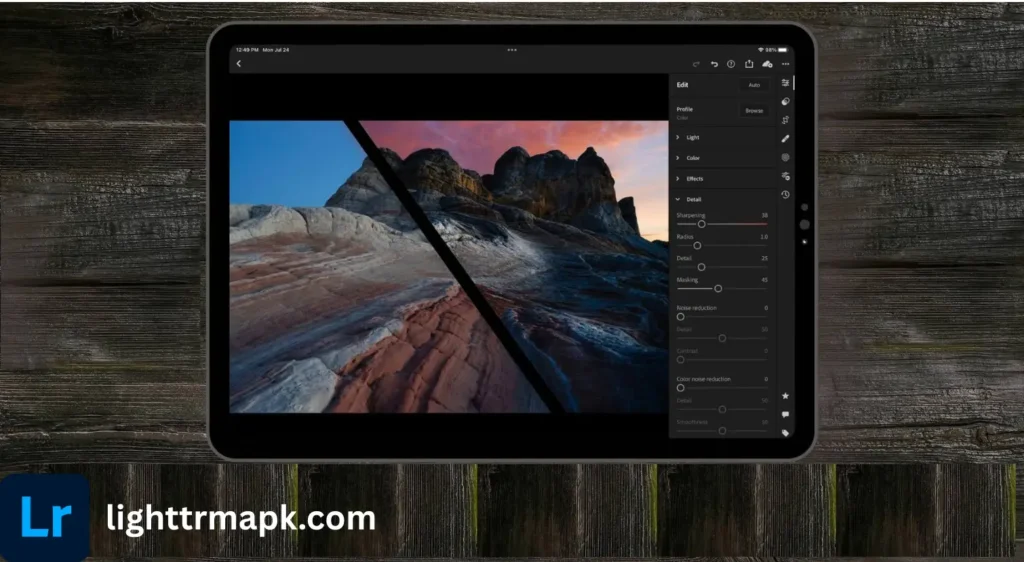1024x562 pixels.
Task: Click the Browse profile button
Action: point(754,110)
